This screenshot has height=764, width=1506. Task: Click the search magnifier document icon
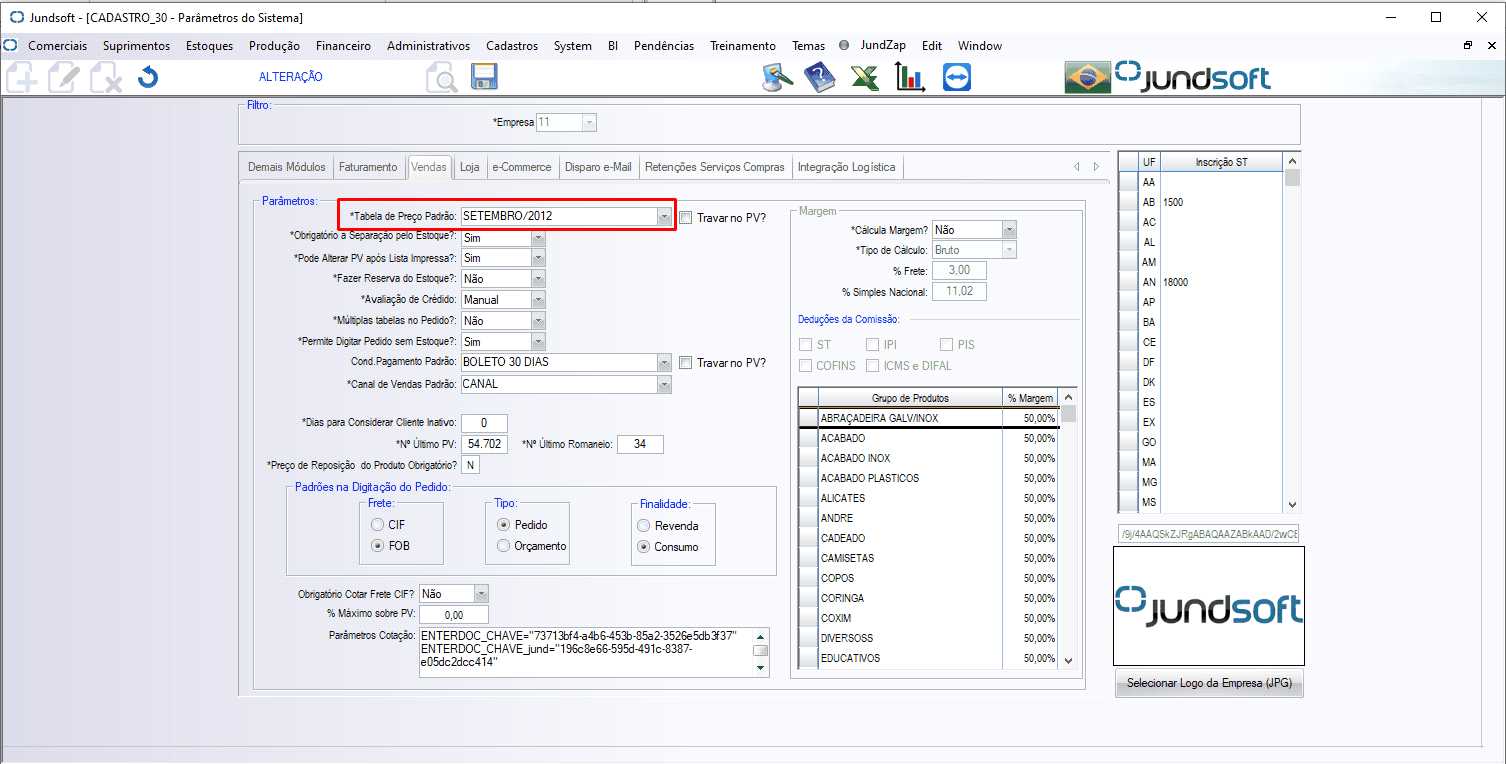[441, 78]
